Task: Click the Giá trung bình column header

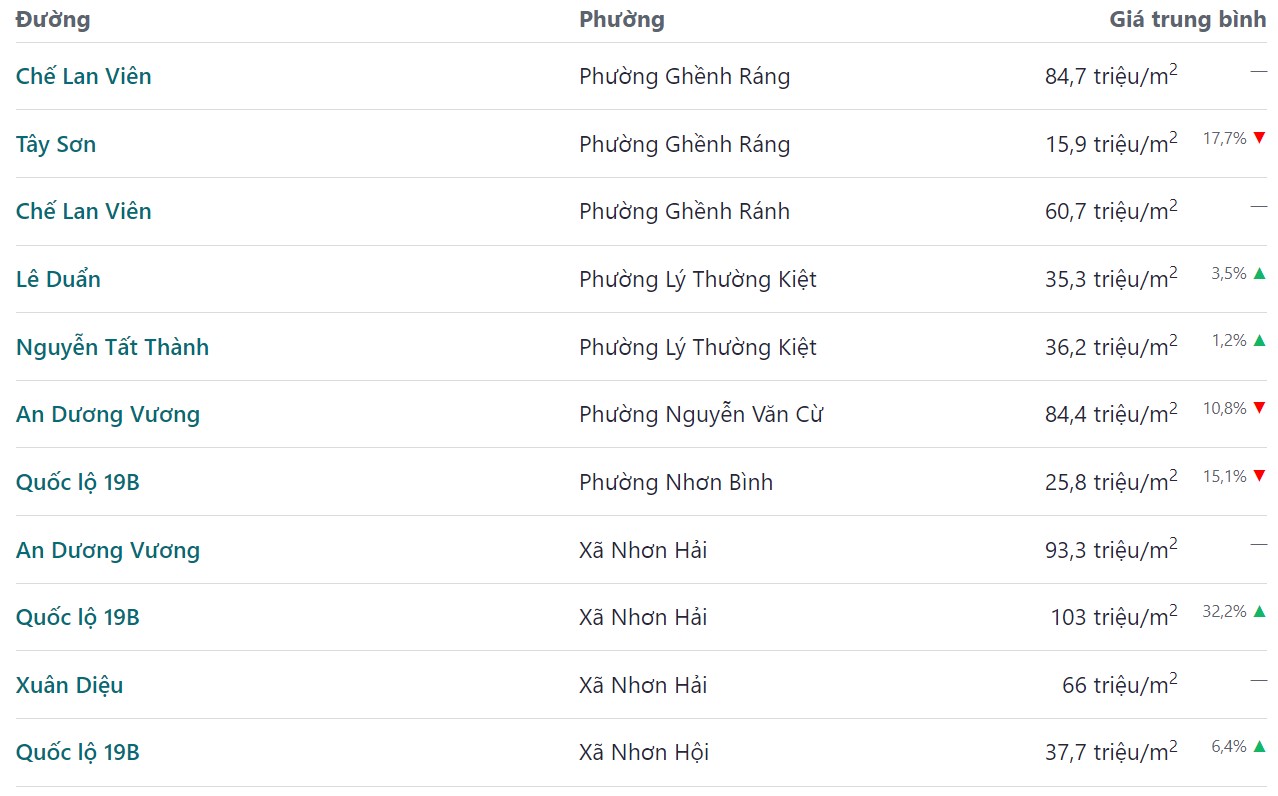Action: [1188, 19]
